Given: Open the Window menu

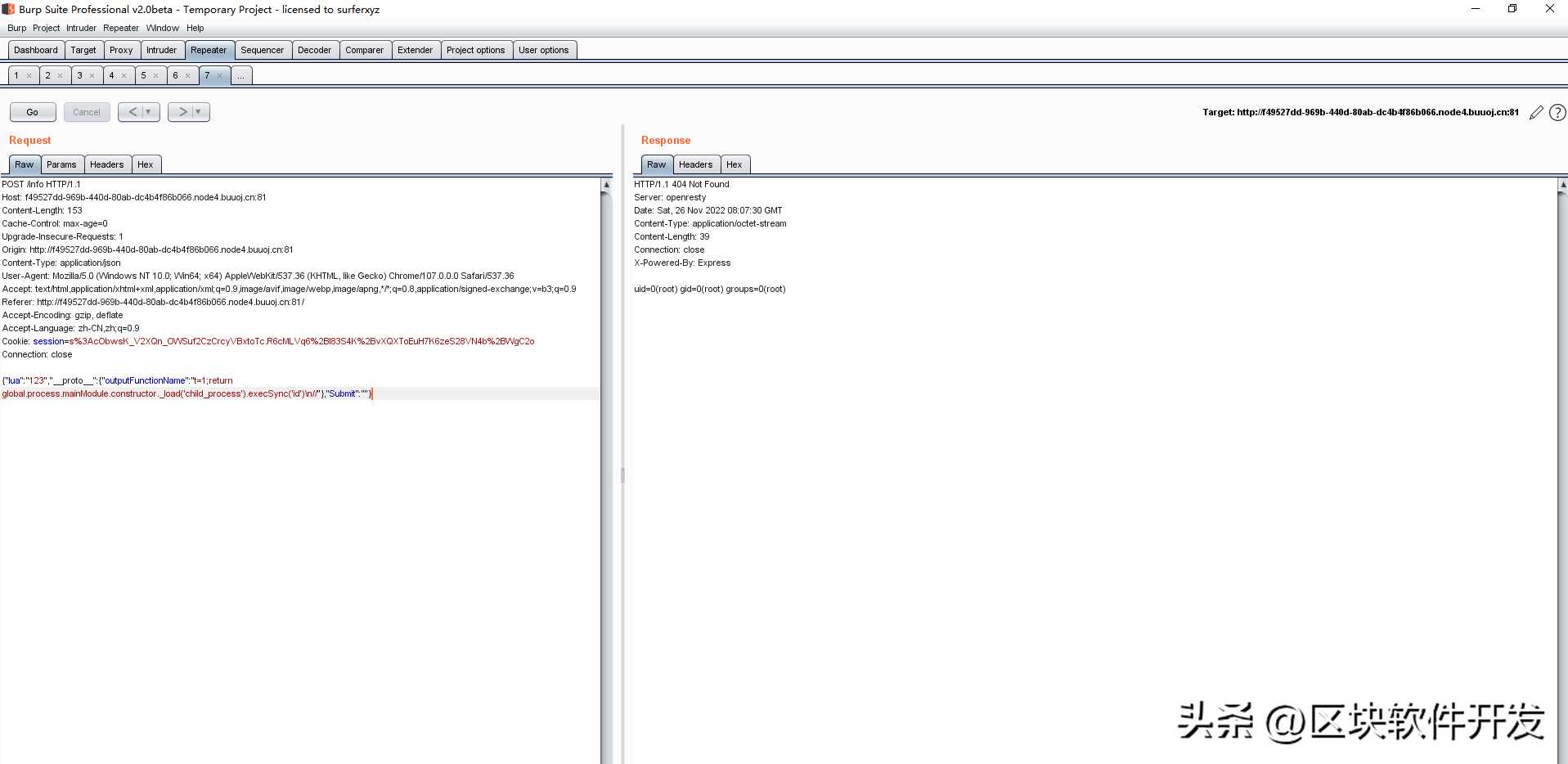Looking at the screenshot, I should click(162, 28).
